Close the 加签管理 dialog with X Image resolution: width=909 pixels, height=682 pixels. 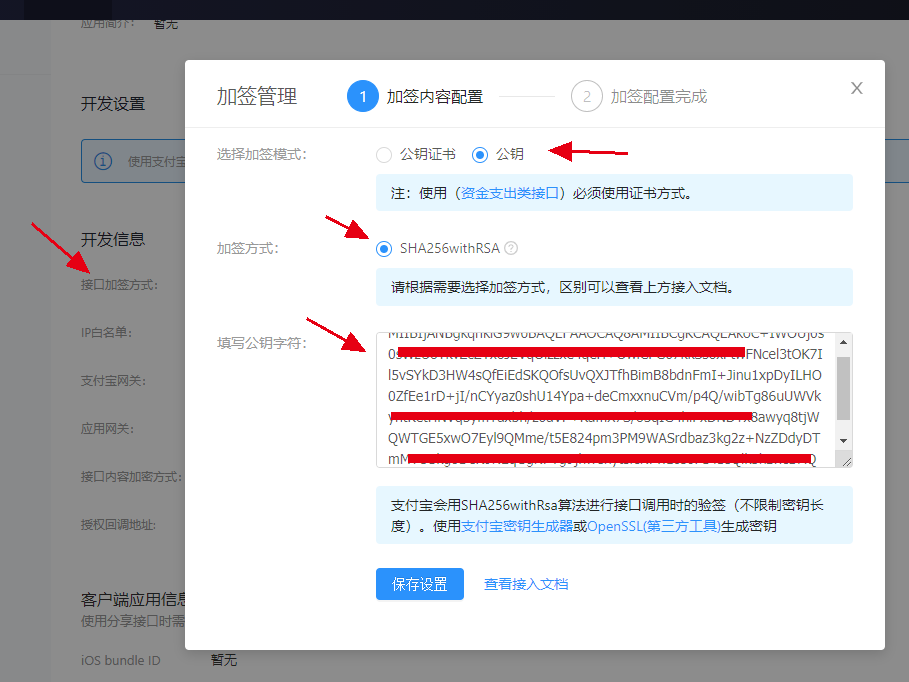(x=856, y=88)
